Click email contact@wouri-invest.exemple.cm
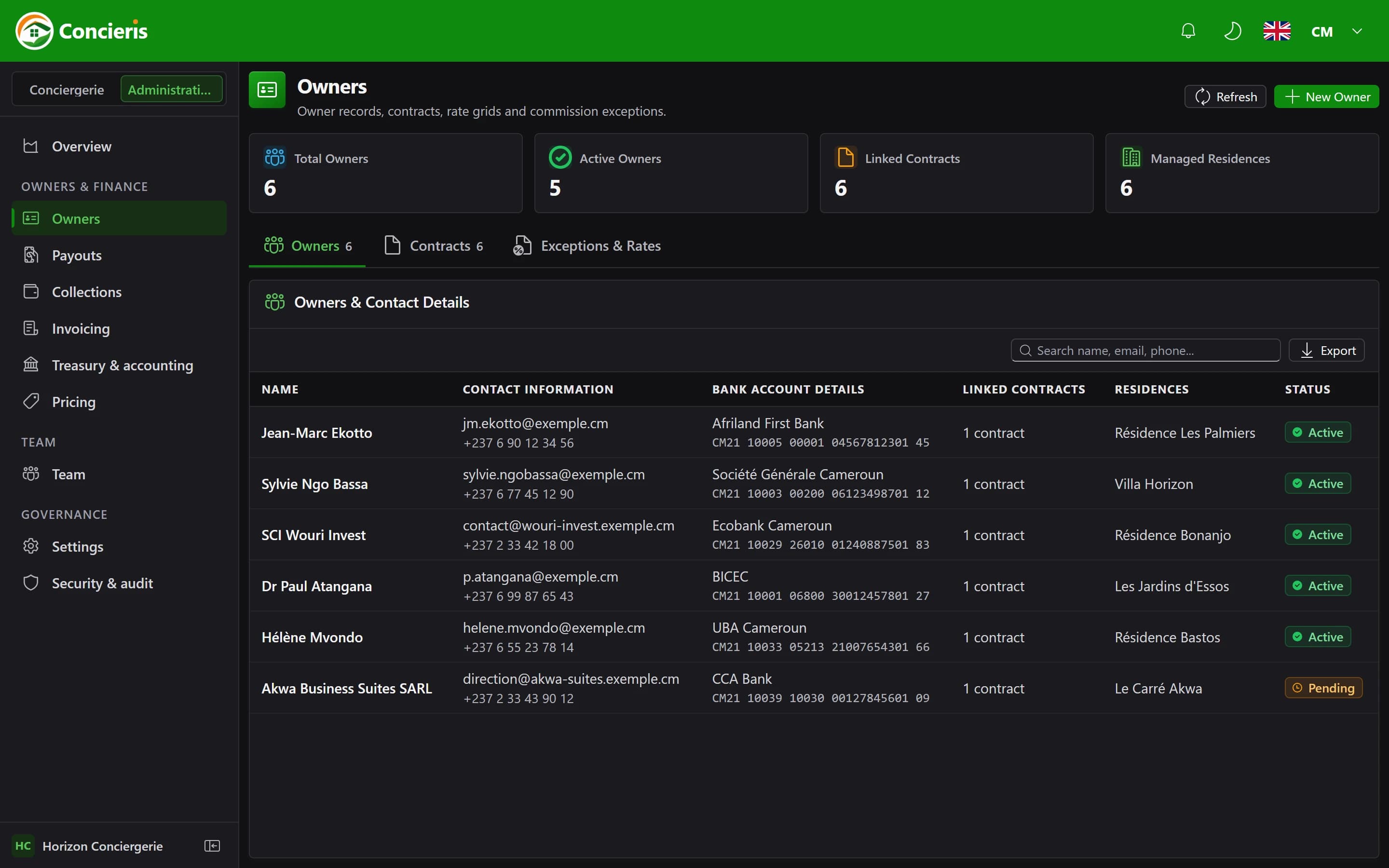The image size is (1389, 868). [x=569, y=525]
